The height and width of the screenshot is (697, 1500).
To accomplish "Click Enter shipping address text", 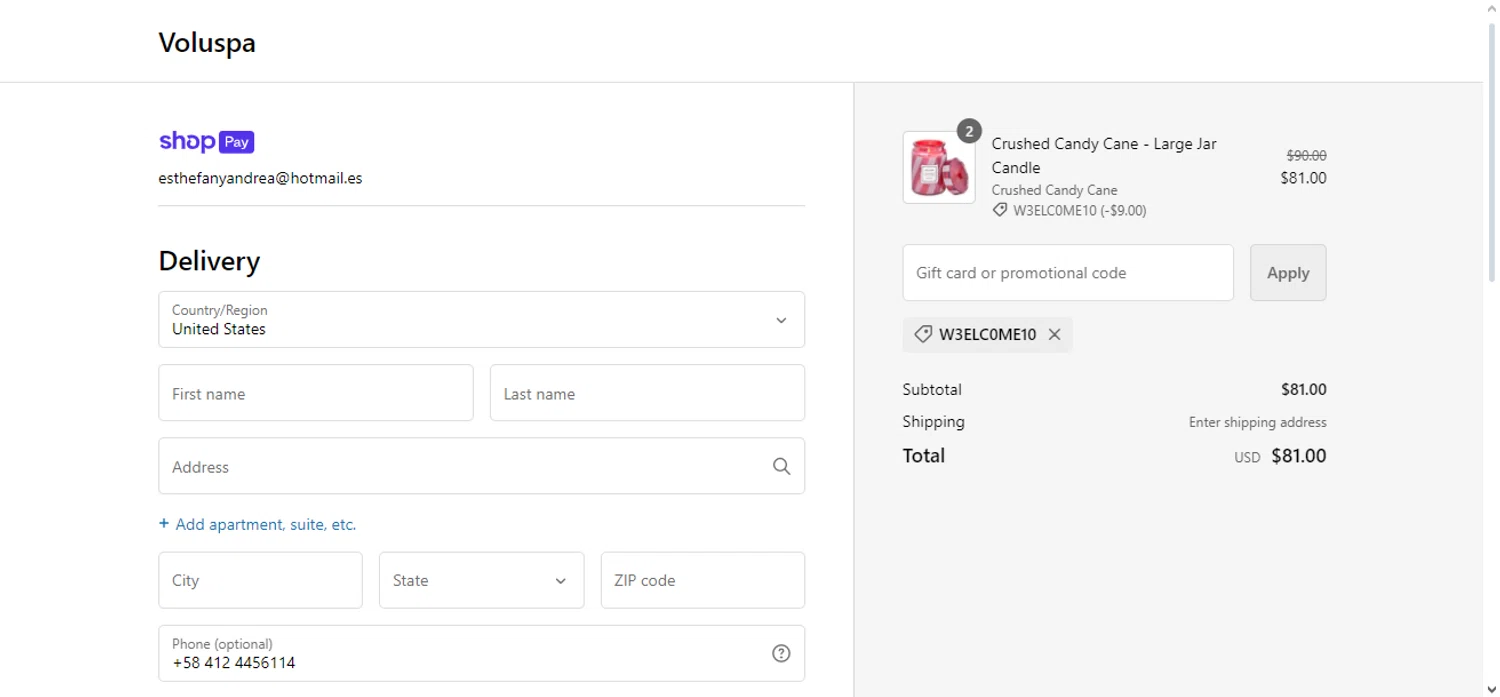I will (1257, 422).
